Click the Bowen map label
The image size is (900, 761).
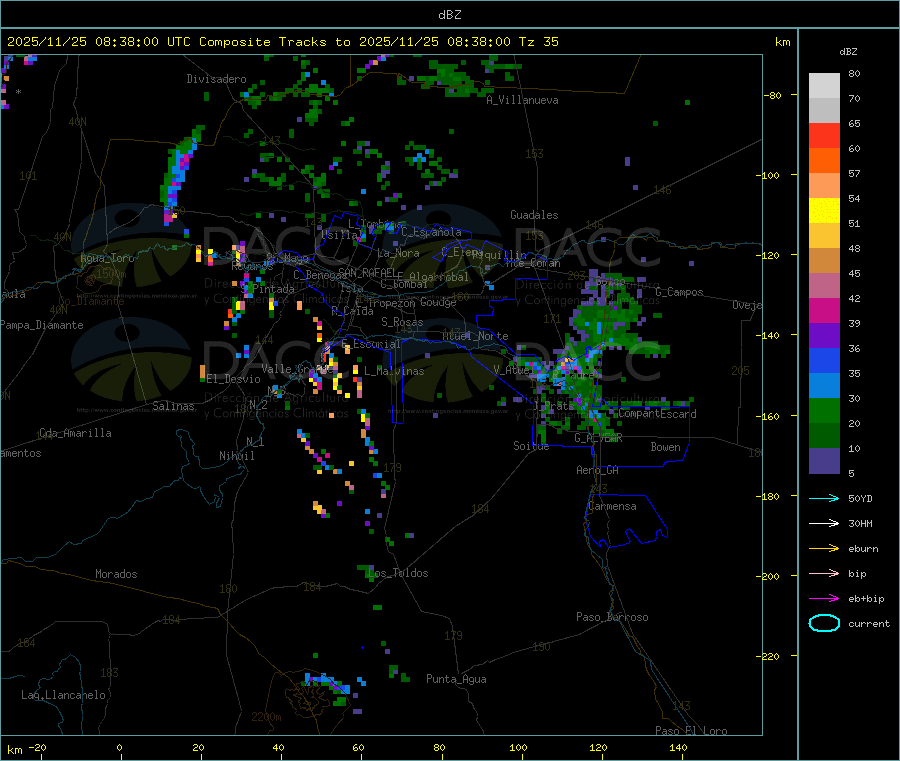click(x=666, y=447)
